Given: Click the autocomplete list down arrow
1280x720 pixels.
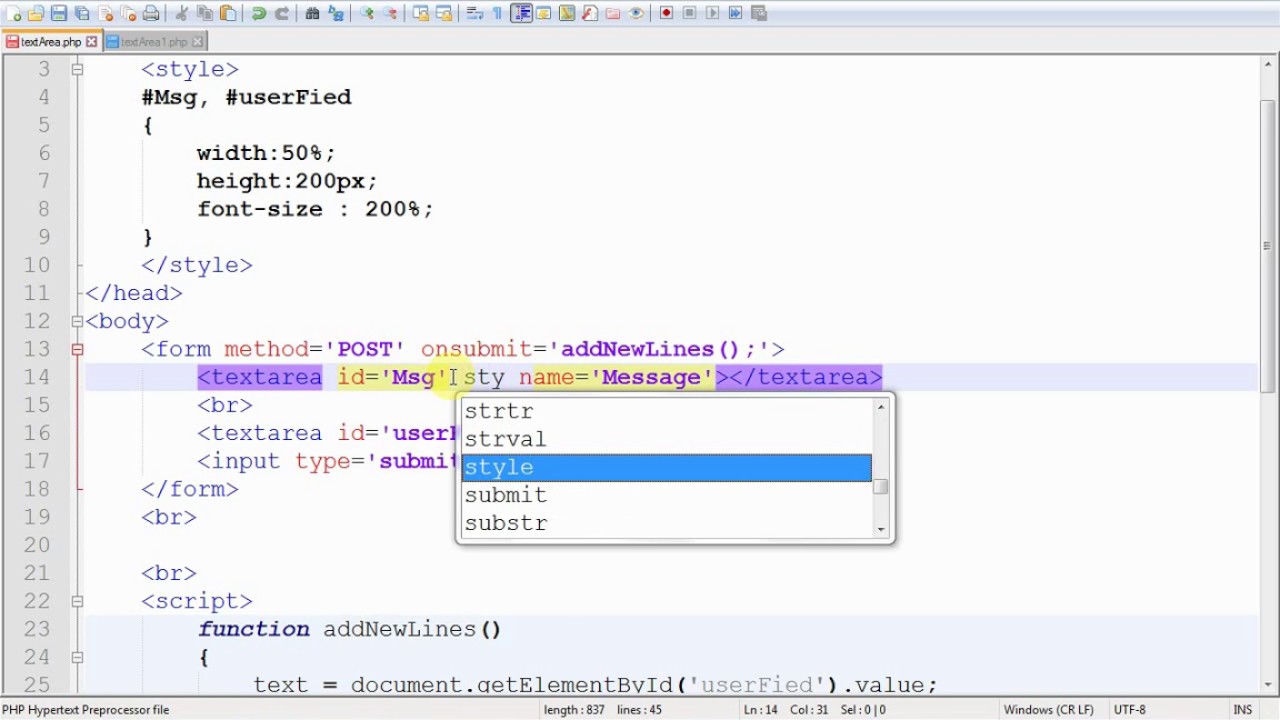Looking at the screenshot, I should pos(881,528).
